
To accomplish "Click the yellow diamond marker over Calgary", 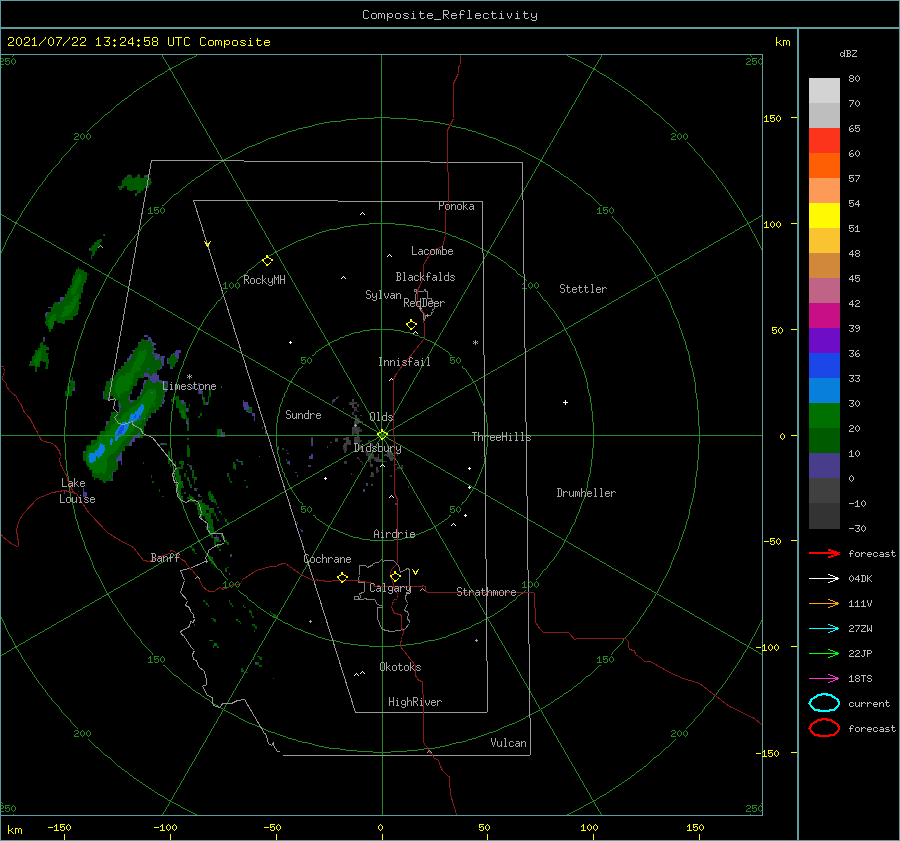I will click(395, 576).
